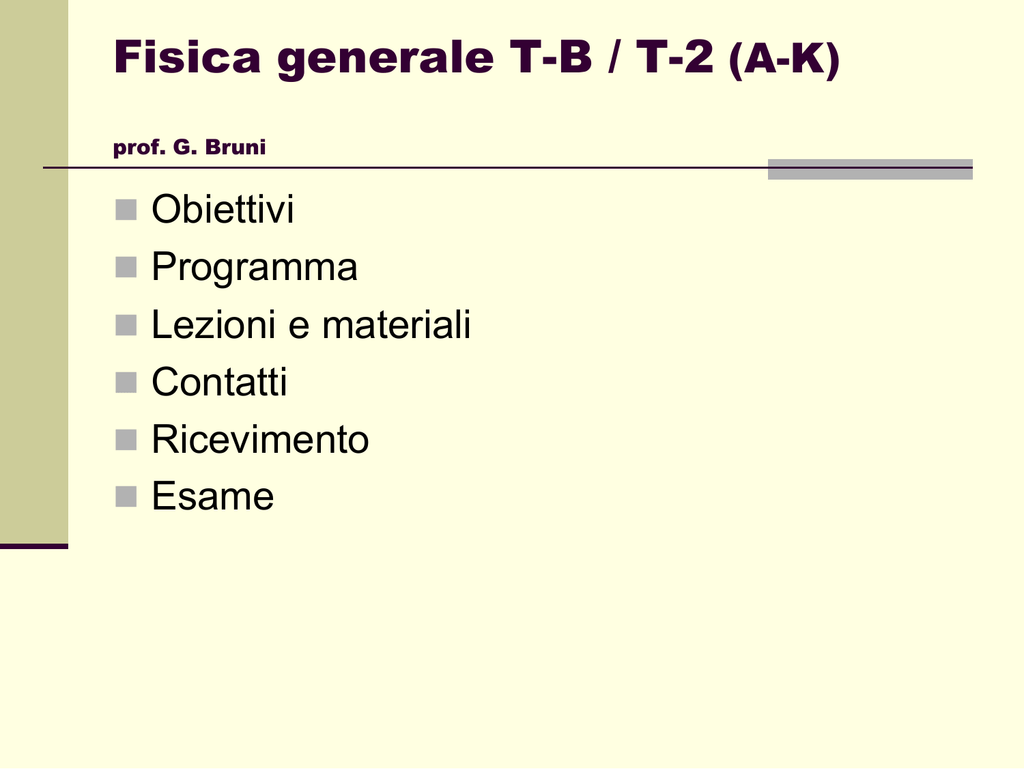Click the square bullet beside Programma
Image resolution: width=1024 pixels, height=769 pixels.
point(125,267)
